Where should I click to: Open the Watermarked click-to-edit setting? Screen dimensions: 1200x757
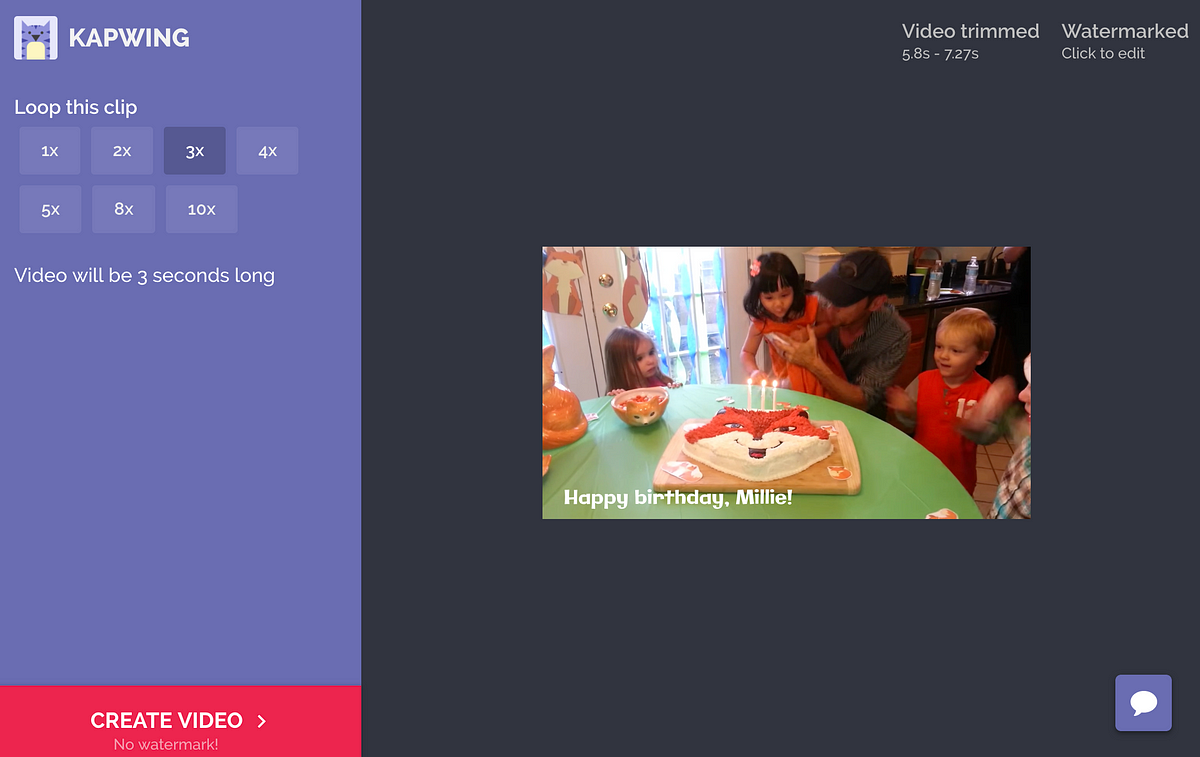pos(1125,41)
